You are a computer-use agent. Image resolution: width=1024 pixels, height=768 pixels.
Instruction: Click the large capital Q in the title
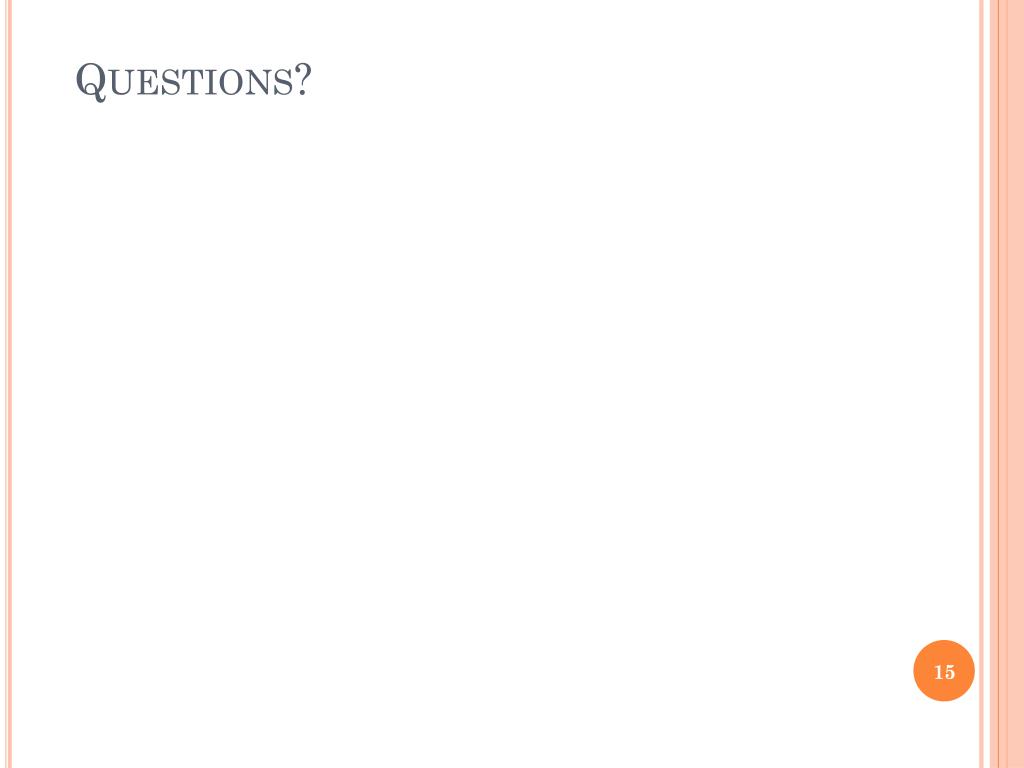coord(91,82)
